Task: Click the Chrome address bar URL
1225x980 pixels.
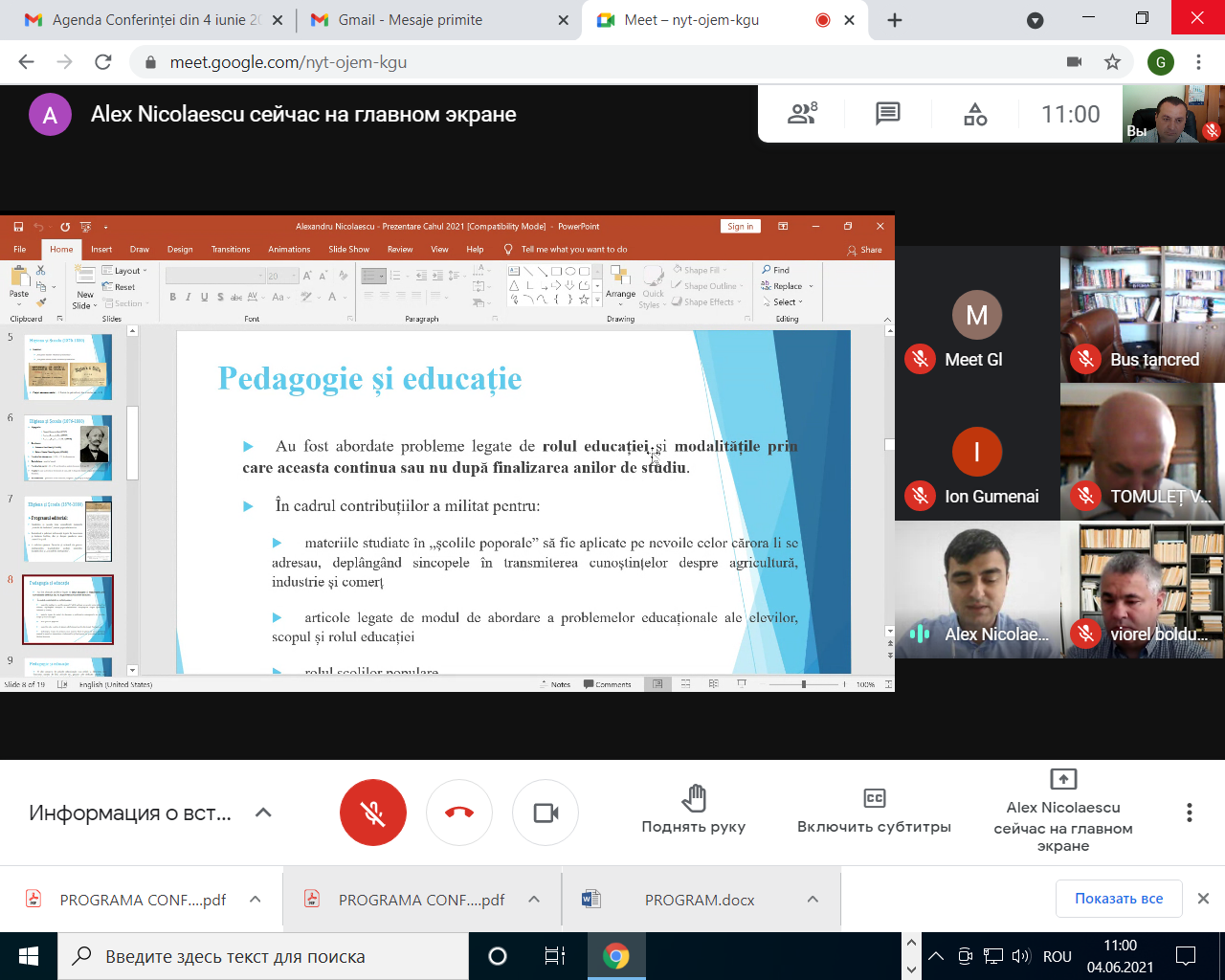Action: [287, 62]
